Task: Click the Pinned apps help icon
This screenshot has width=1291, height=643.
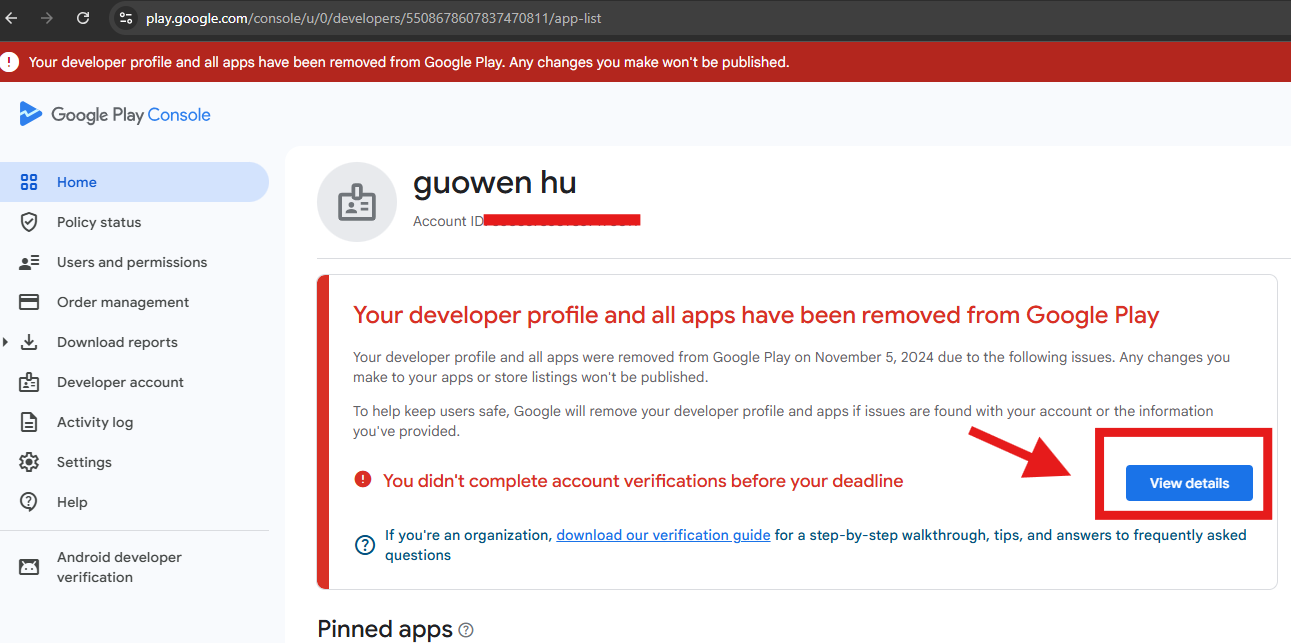Action: (465, 630)
